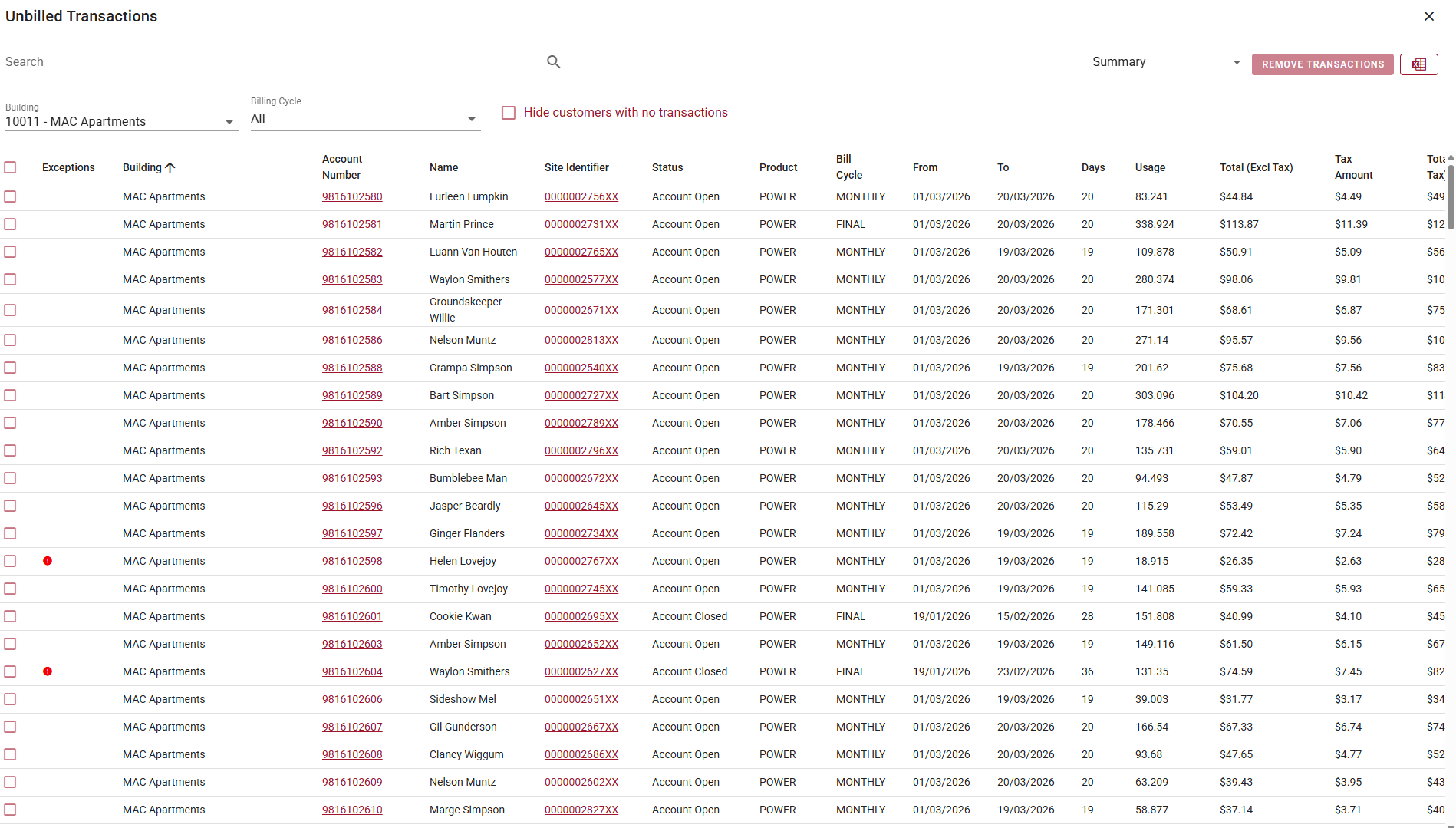Check the Clancy Wiggum row checkbox
Image resolution: width=1456 pixels, height=828 pixels.
(x=10, y=754)
